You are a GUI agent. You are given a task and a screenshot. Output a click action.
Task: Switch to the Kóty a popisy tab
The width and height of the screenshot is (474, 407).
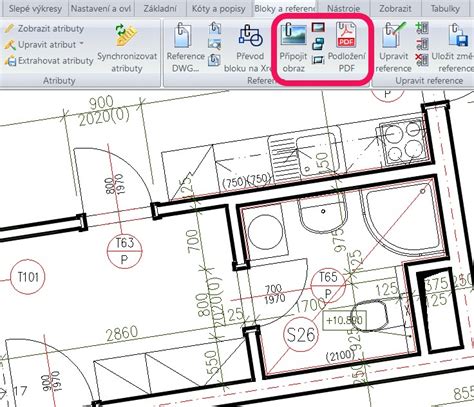pyautogui.click(x=219, y=9)
